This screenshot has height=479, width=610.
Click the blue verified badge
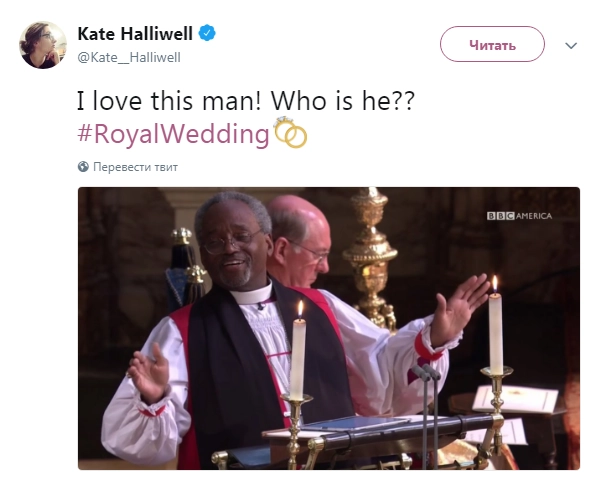206,35
